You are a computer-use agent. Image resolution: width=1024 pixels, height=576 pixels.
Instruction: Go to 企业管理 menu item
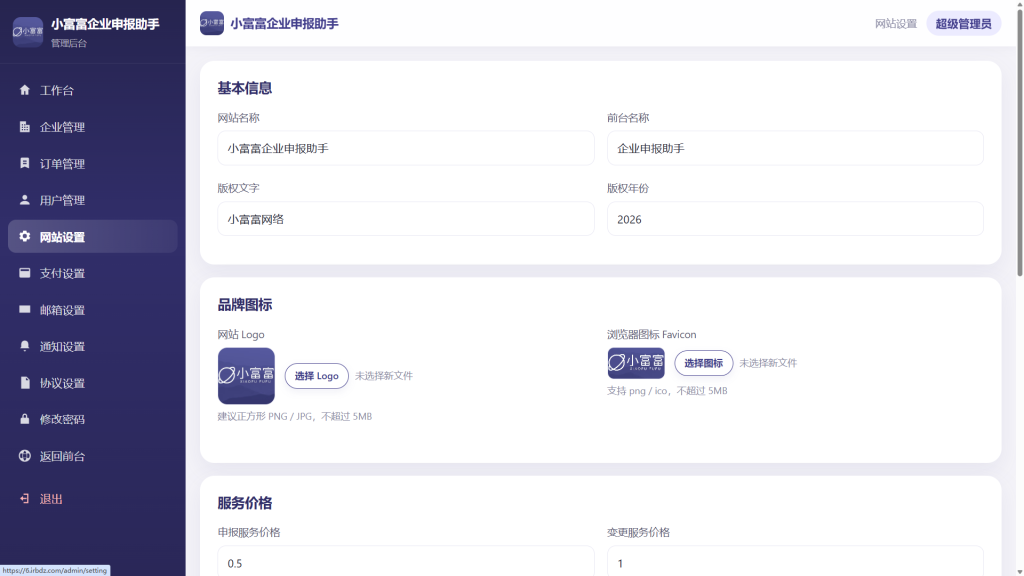point(93,127)
